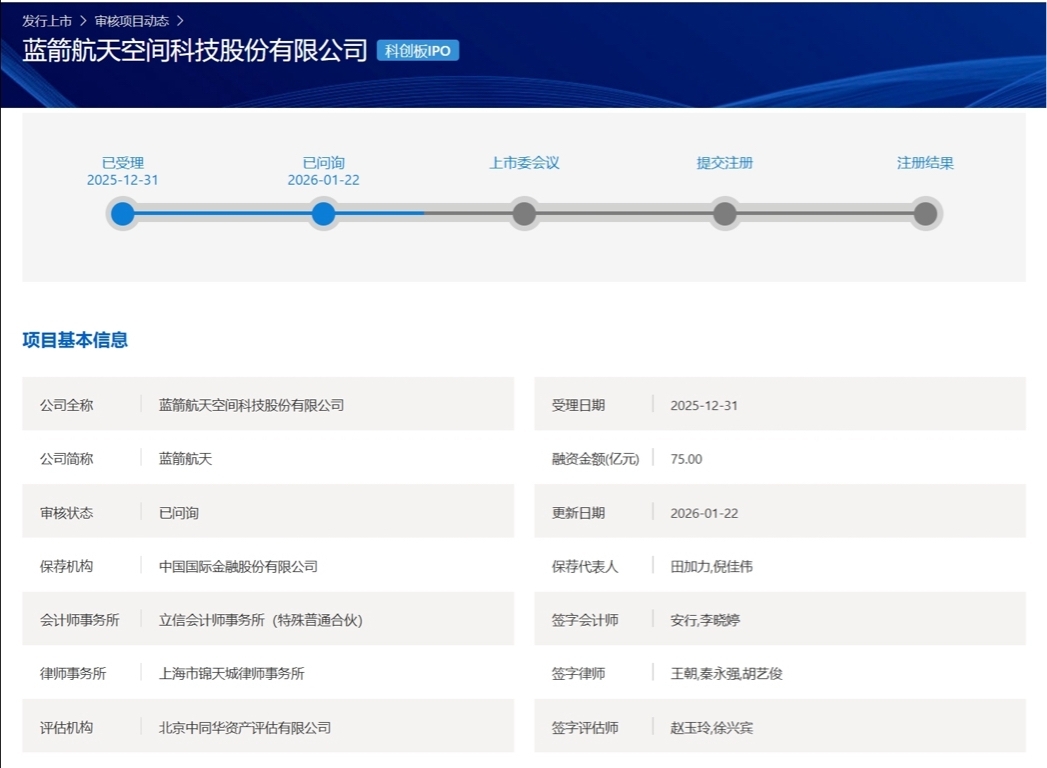This screenshot has width=1047, height=768.
Task: Click the 科创板IPO badge
Action: 417,51
